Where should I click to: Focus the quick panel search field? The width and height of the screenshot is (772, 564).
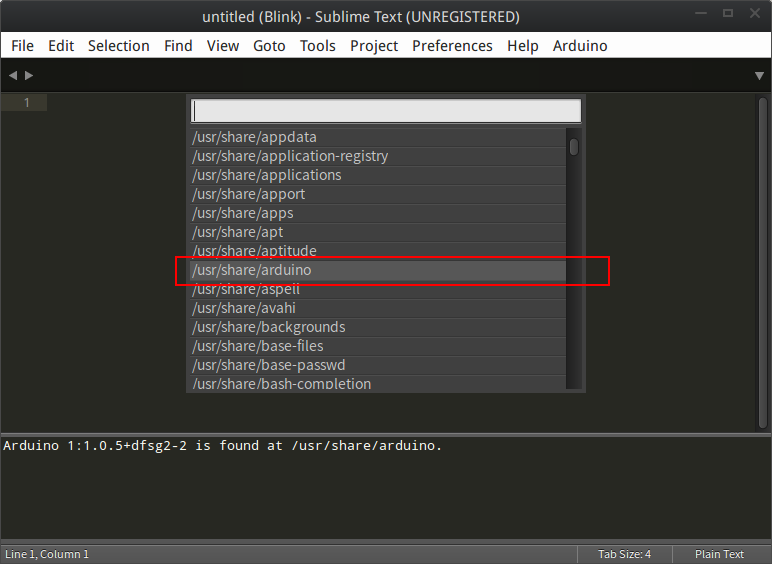[386, 111]
